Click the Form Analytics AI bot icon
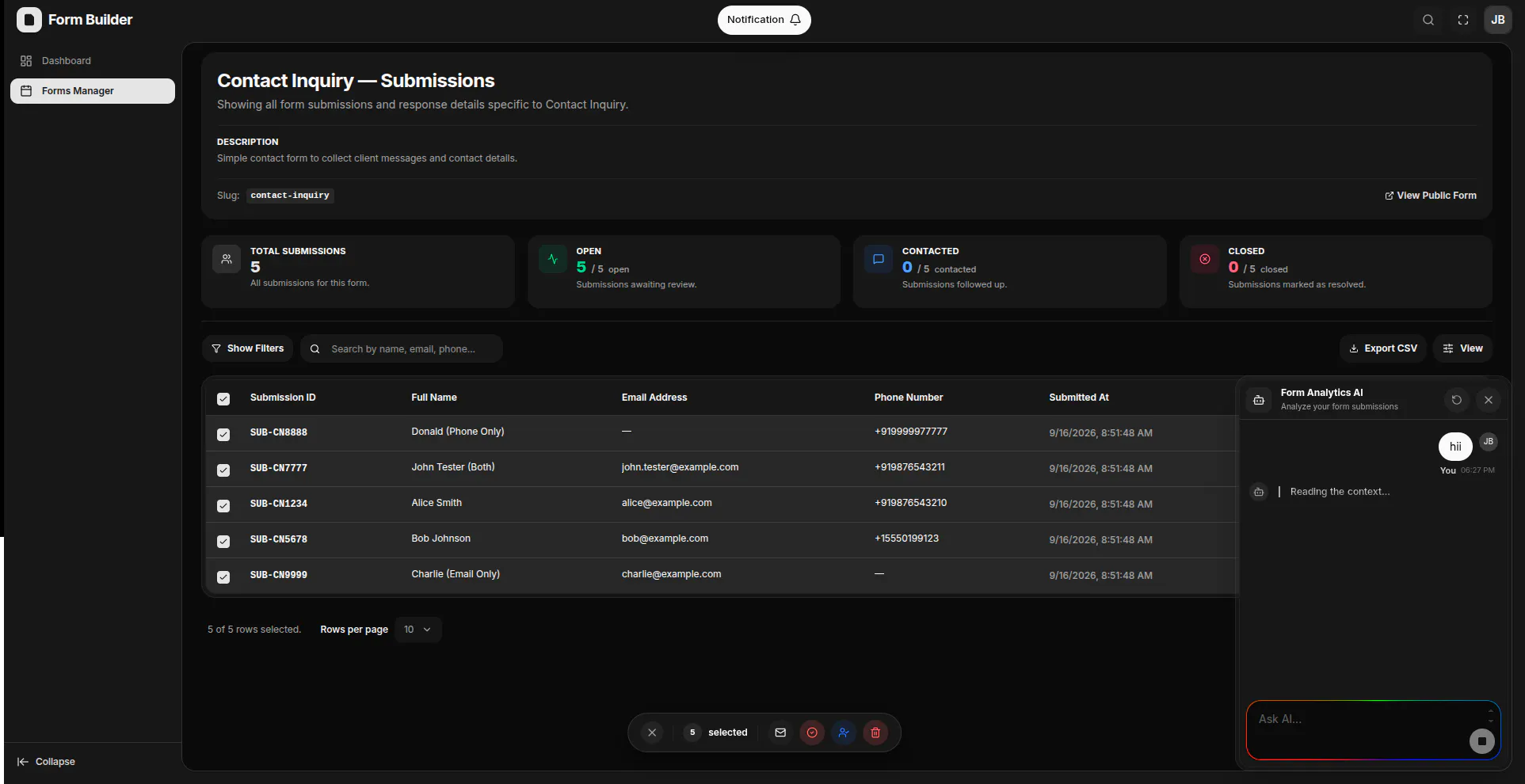The width and height of the screenshot is (1525, 784). coord(1259,400)
